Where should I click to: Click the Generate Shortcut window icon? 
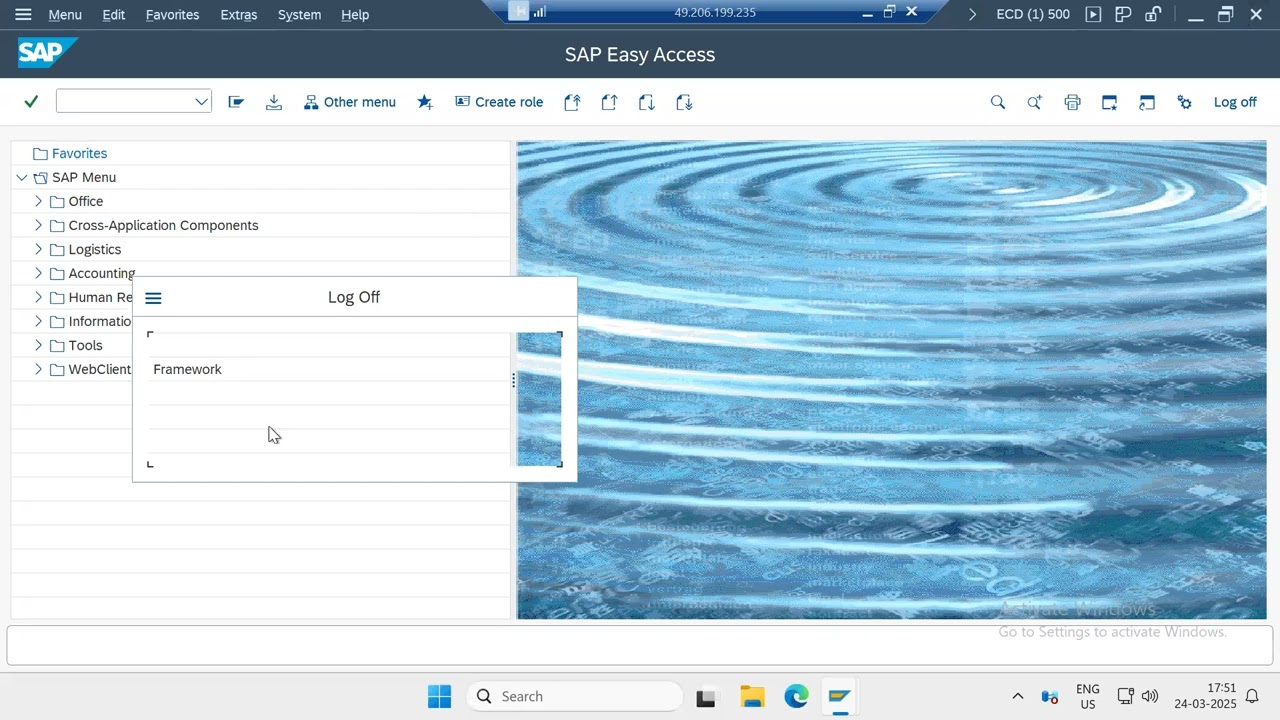pos(1147,102)
